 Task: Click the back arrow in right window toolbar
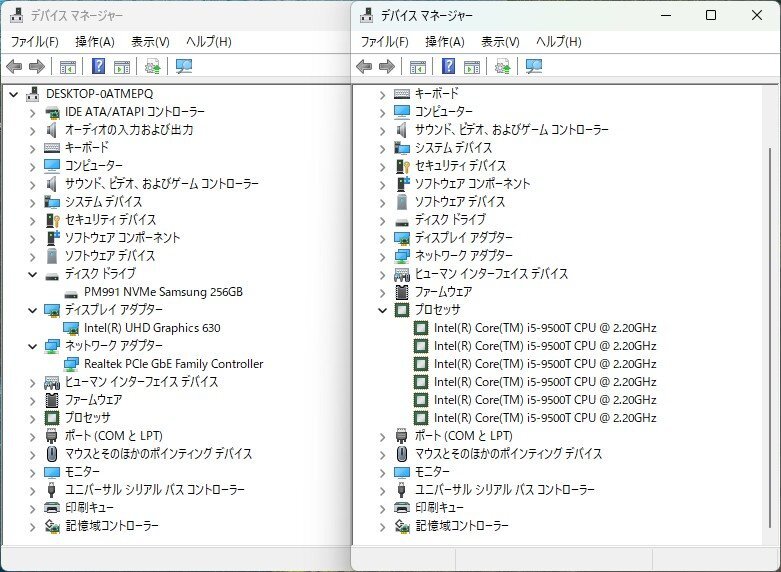[x=364, y=67]
